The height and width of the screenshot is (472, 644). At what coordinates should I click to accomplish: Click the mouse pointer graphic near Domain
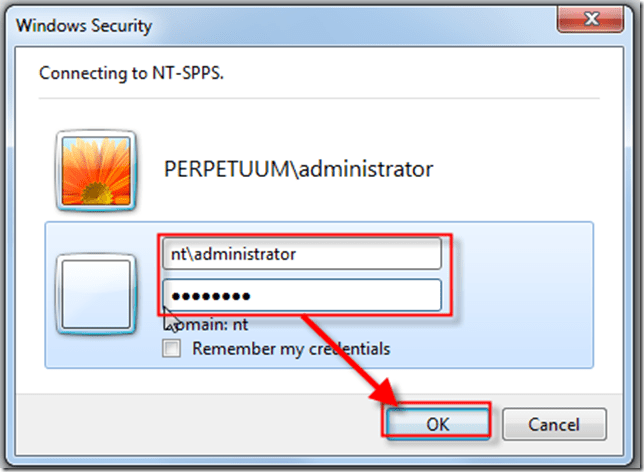[171, 319]
